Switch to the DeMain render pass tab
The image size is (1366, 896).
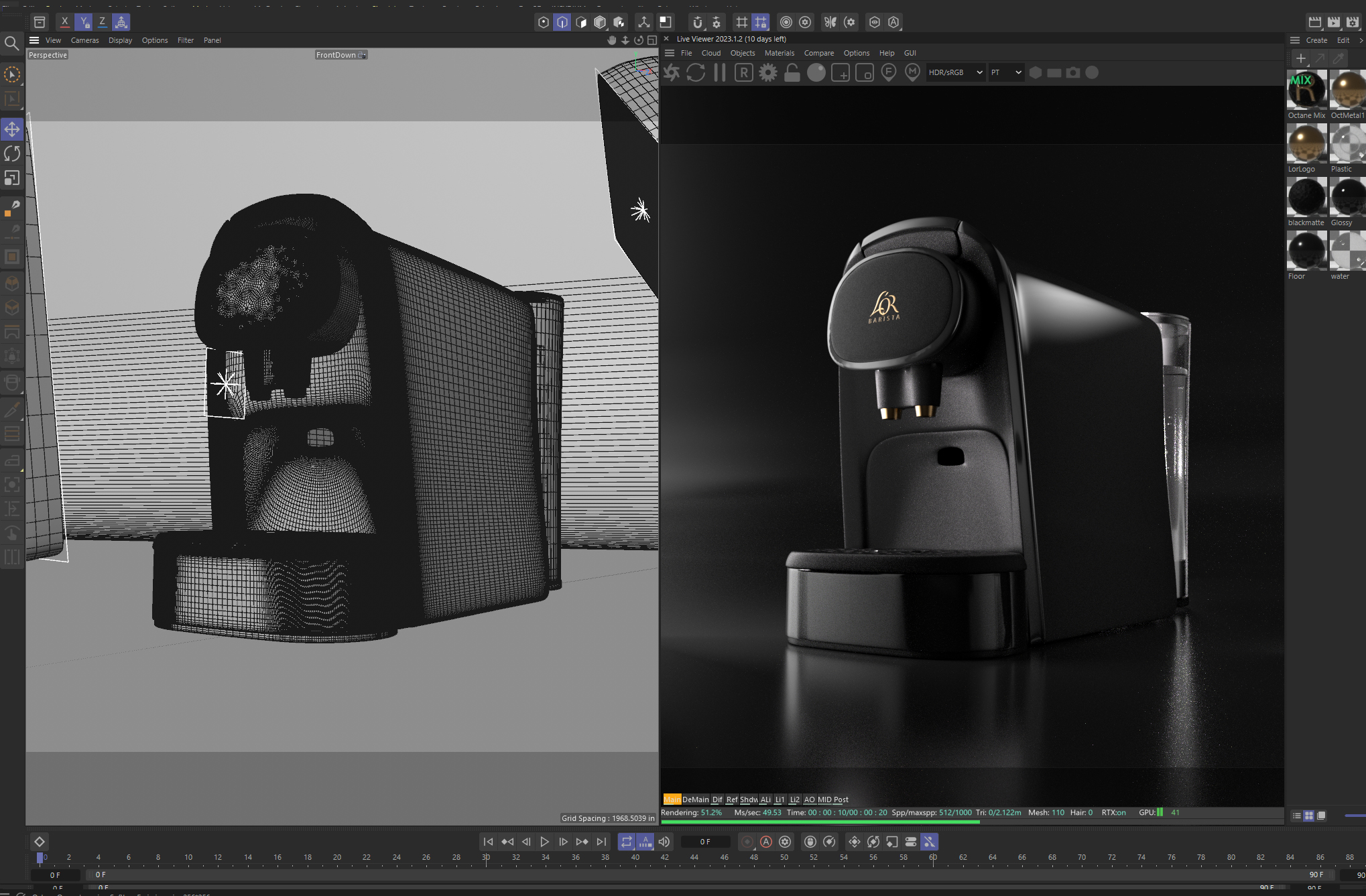696,799
